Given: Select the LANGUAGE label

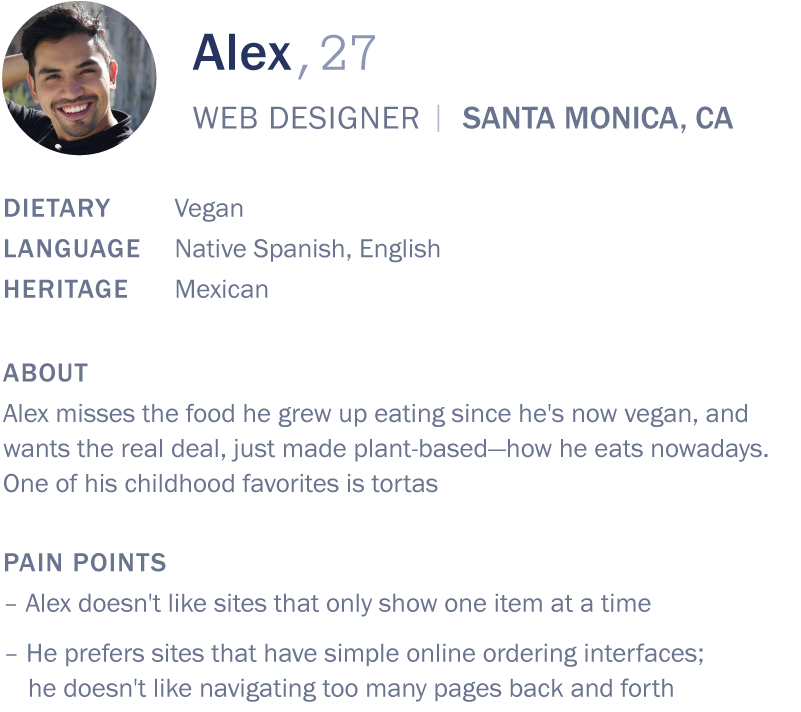Looking at the screenshot, I should coord(72,249).
